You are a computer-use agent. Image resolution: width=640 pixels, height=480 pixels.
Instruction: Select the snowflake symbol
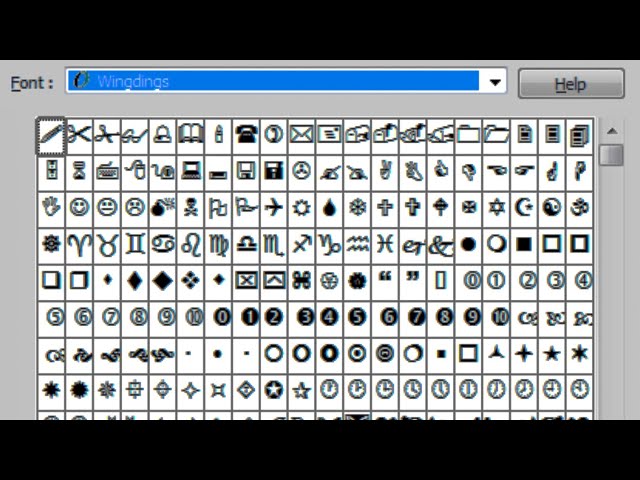pos(357,208)
